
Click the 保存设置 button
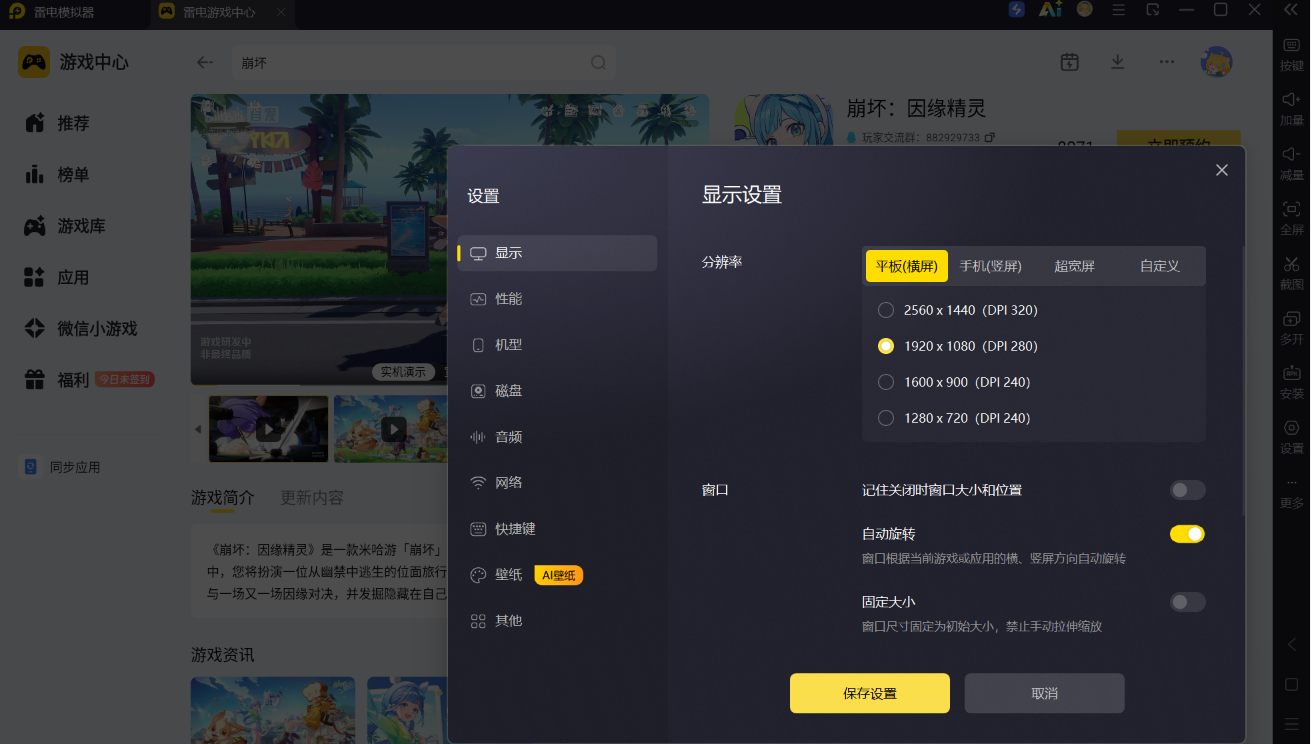click(x=870, y=693)
